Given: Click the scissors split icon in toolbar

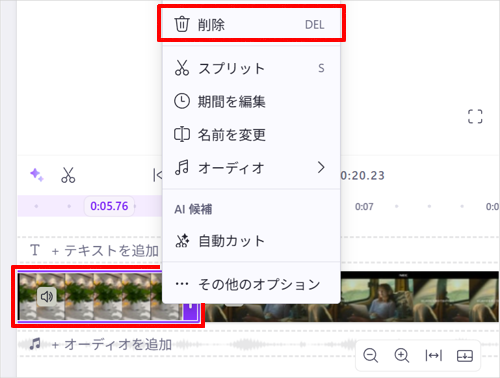Looking at the screenshot, I should tap(68, 175).
